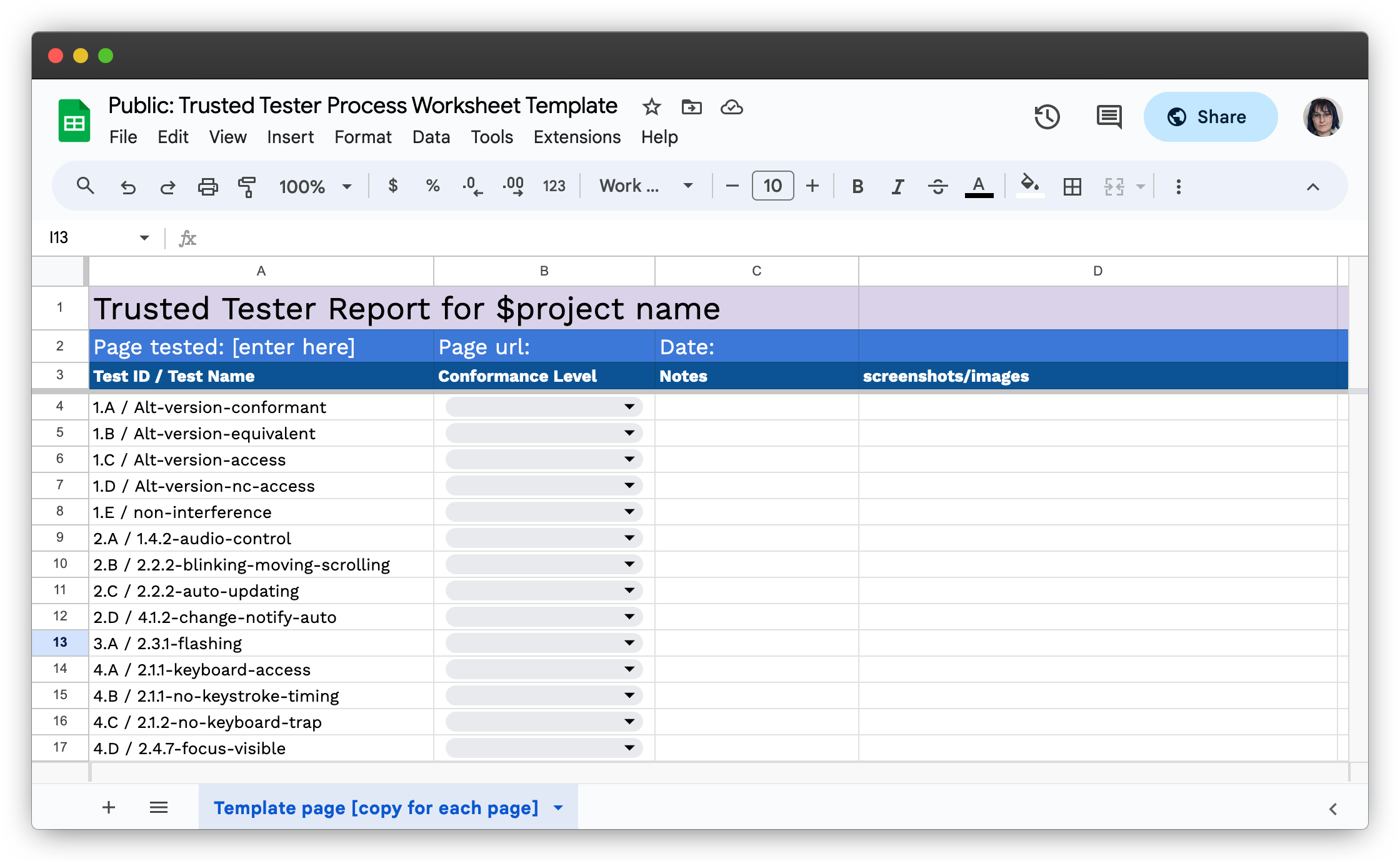Open version history clock icon

point(1047,117)
